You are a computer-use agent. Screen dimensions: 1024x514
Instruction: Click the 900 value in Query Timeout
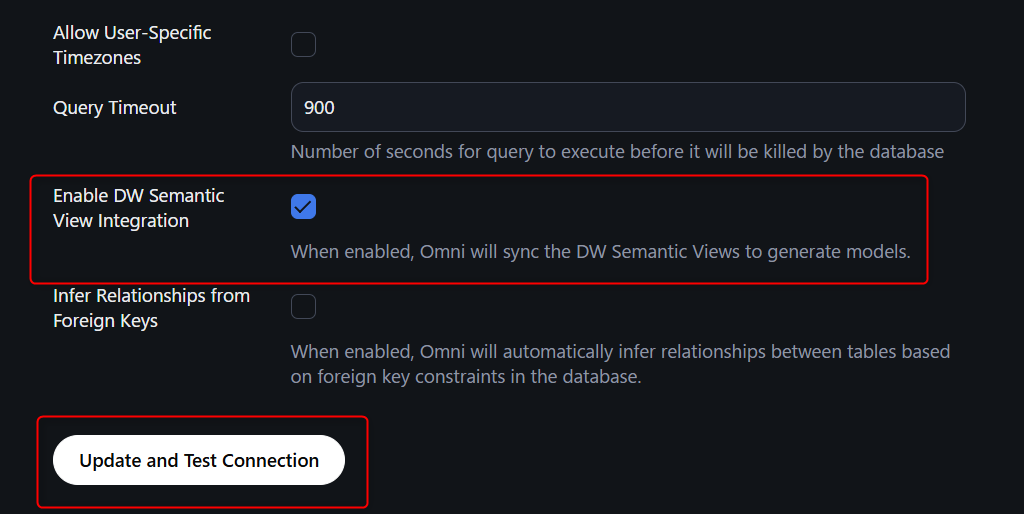(319, 108)
